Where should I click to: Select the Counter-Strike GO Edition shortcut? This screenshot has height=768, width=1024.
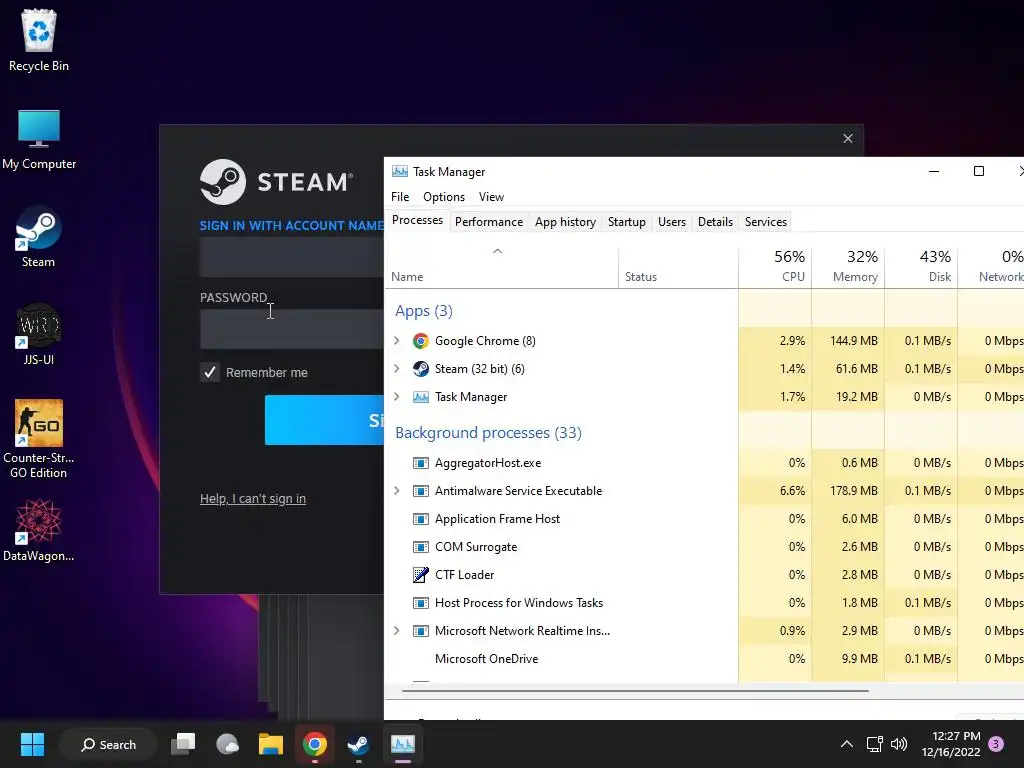(x=39, y=439)
